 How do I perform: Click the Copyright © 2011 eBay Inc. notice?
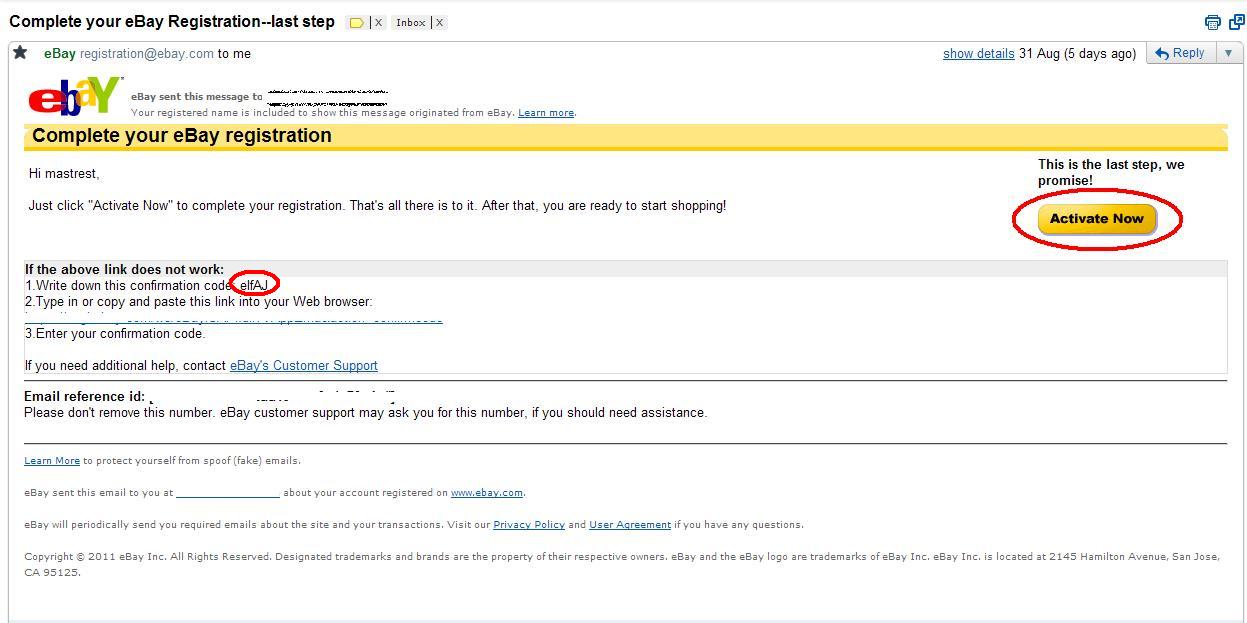point(622,565)
